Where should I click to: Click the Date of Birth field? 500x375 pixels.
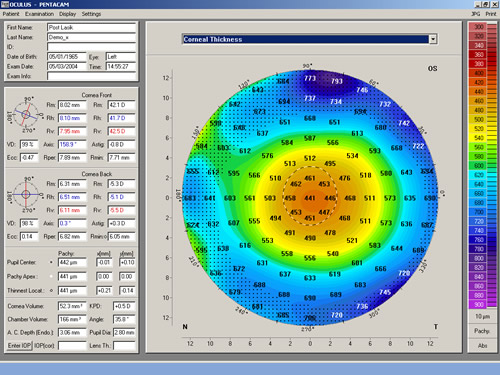point(66,57)
